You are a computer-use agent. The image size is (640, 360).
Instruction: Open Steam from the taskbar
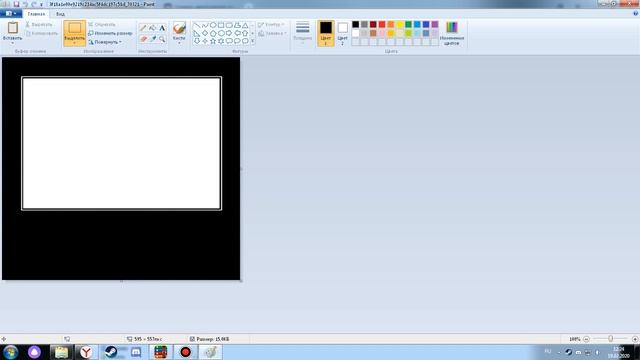tap(111, 352)
